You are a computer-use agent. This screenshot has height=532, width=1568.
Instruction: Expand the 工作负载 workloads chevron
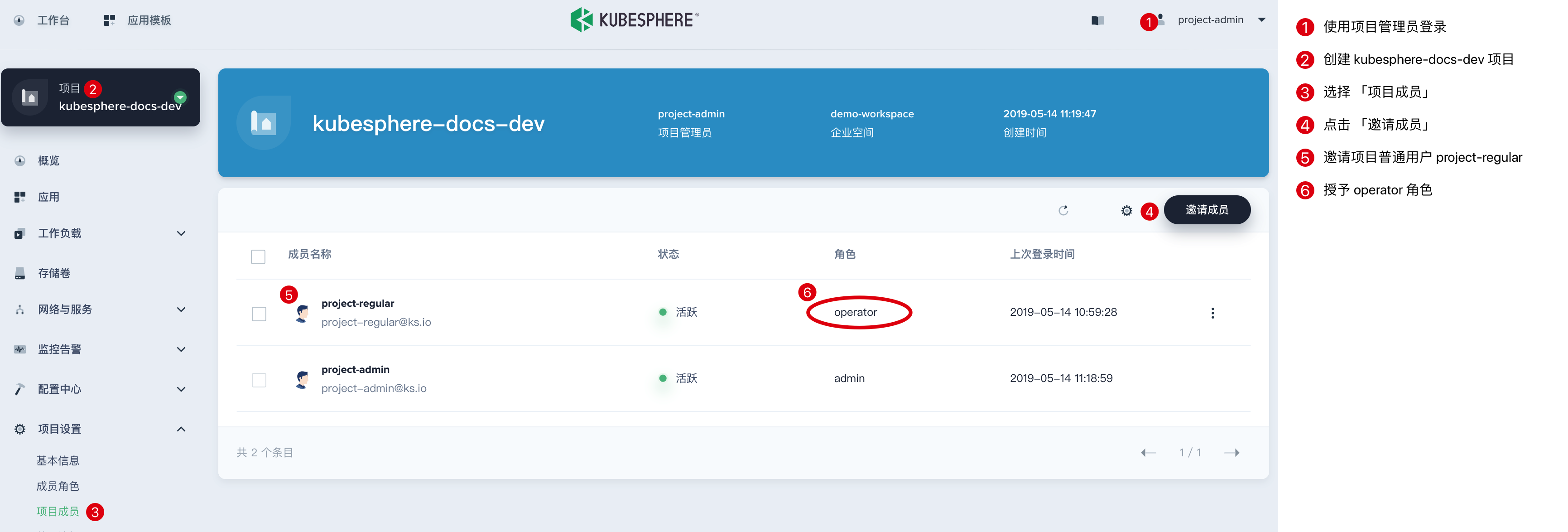181,233
